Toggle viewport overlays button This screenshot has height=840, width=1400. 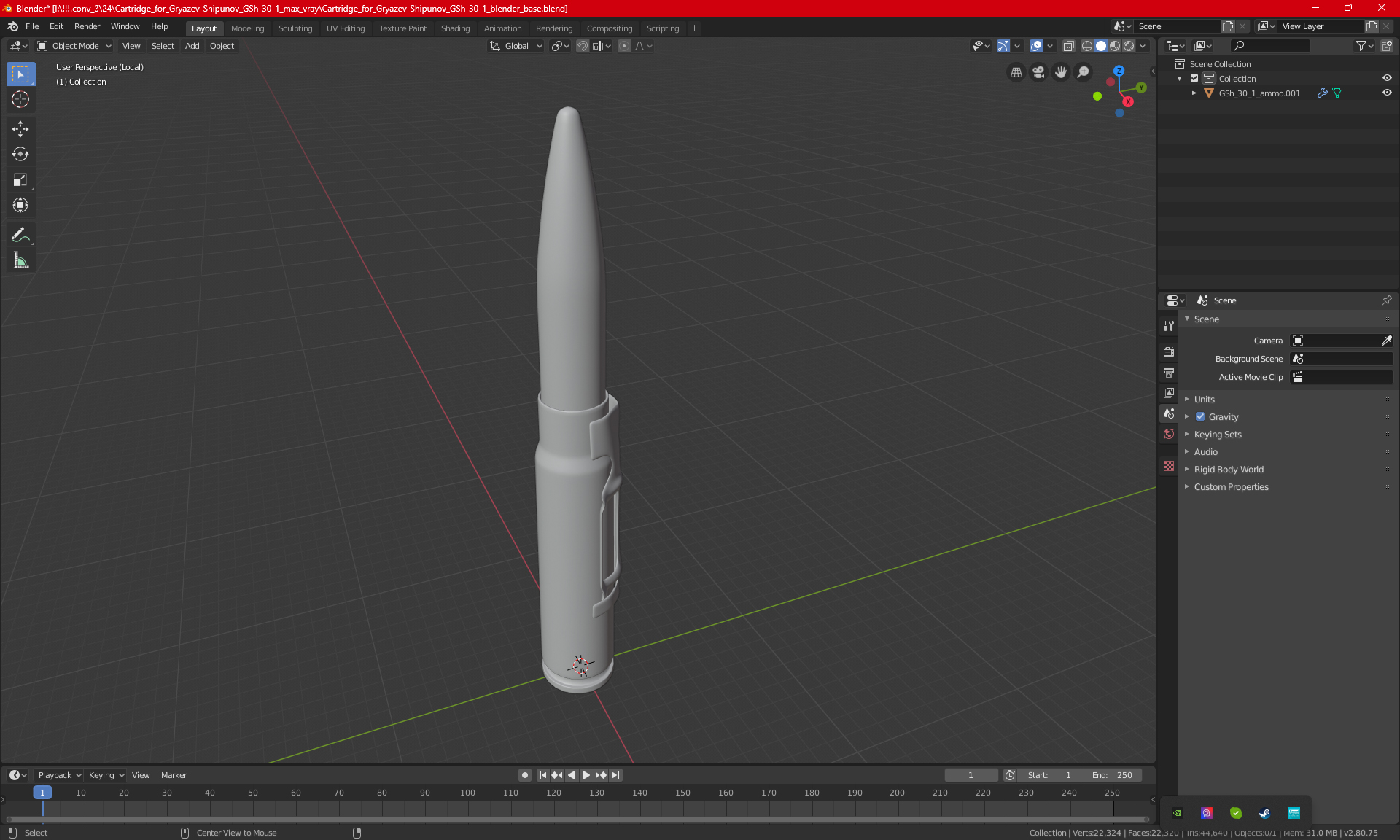click(1036, 46)
